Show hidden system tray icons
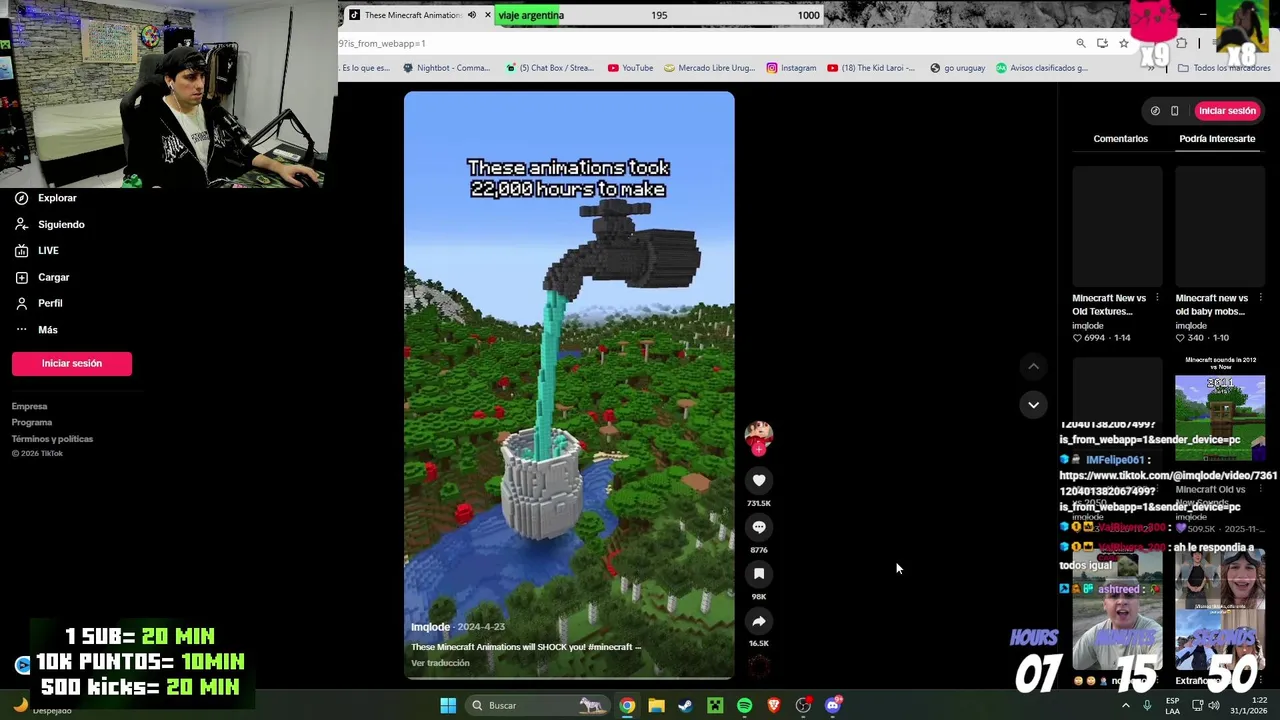 click(x=1125, y=705)
